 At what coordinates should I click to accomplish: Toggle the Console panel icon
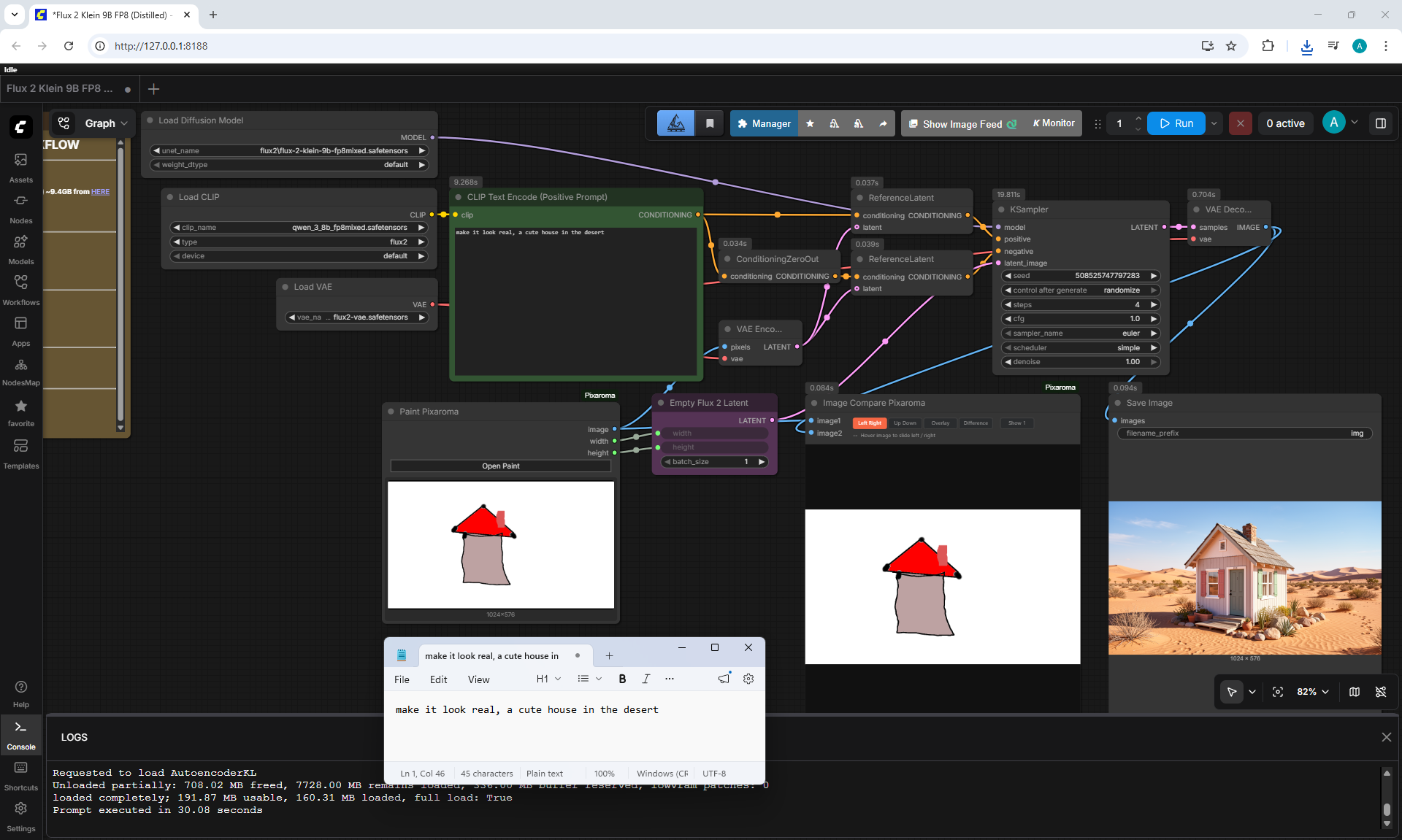tap(20, 734)
